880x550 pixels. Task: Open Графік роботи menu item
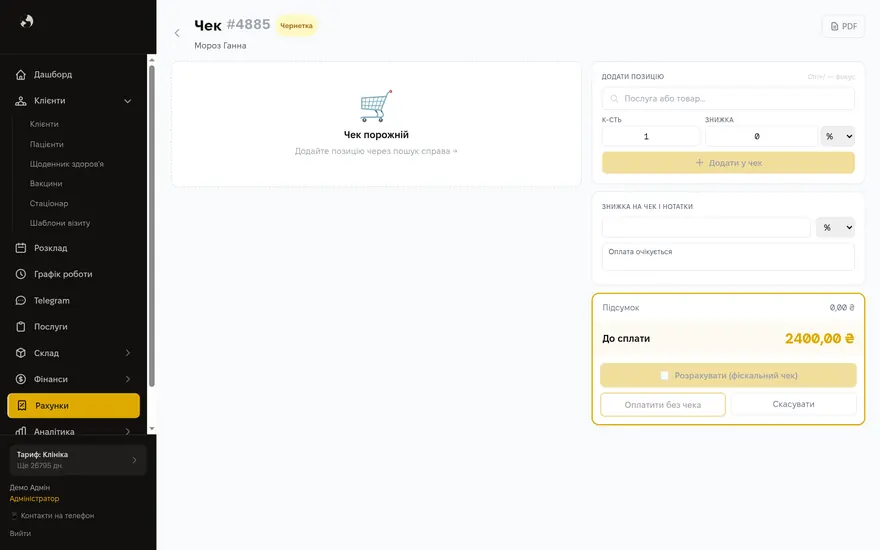74,274
